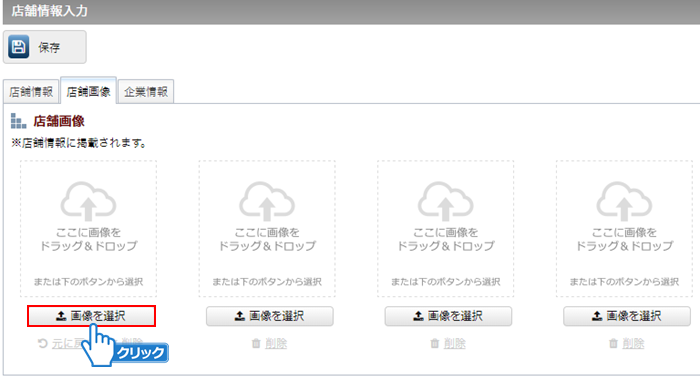Click cloud upload icon in fourth drop zone
Screen dimensions: 700x381
[x=624, y=201]
